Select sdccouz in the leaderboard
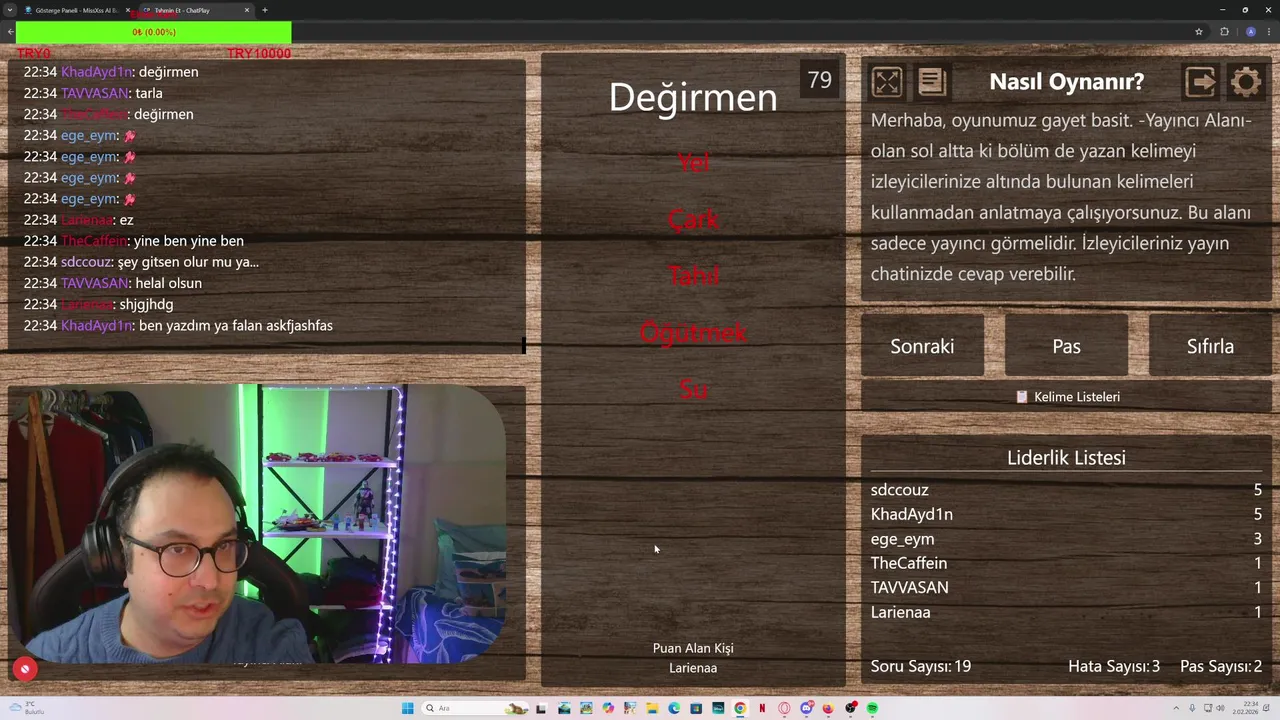 click(x=1066, y=490)
